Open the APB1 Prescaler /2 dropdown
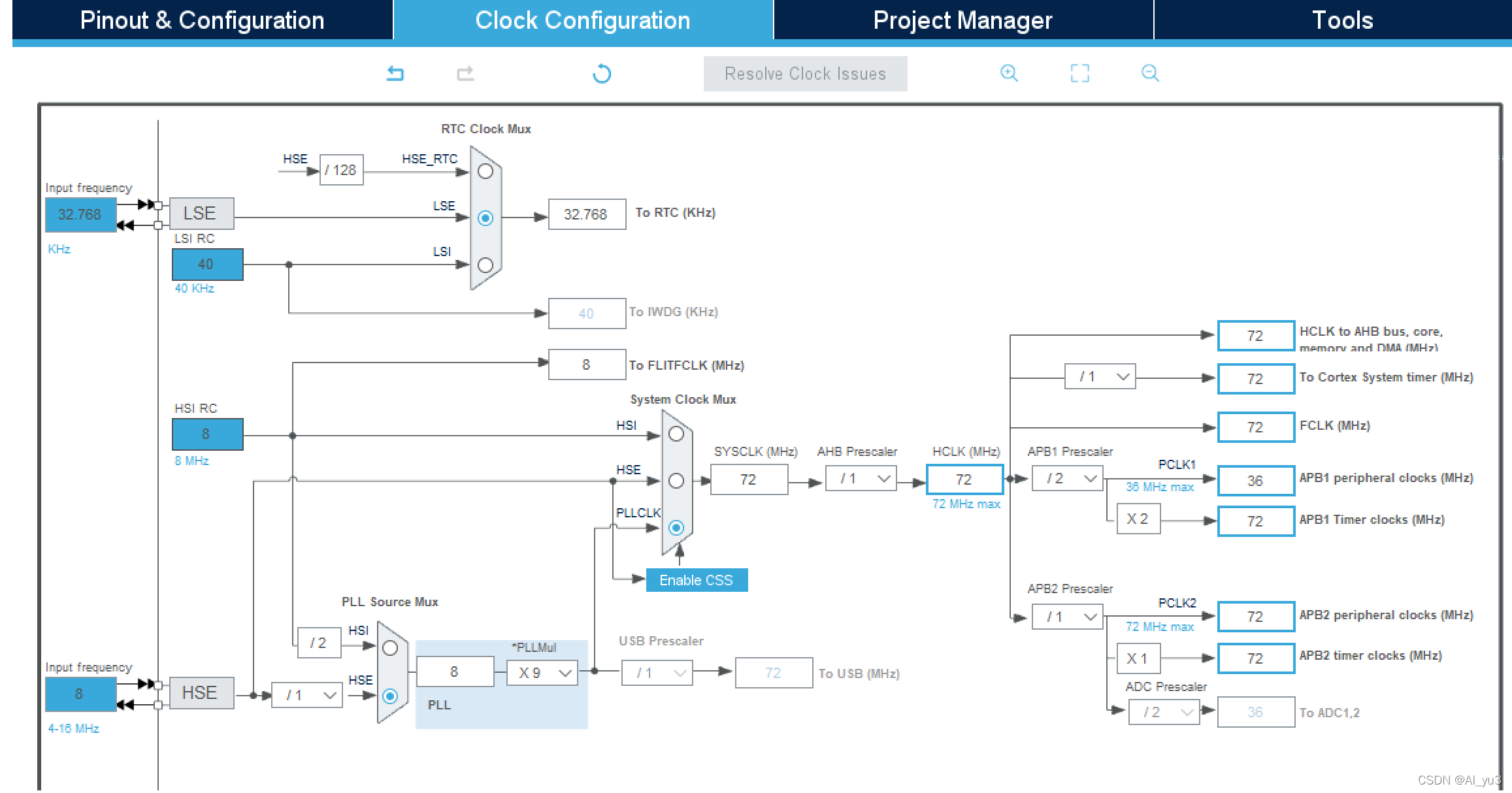The width and height of the screenshot is (1512, 793). pos(1067,479)
